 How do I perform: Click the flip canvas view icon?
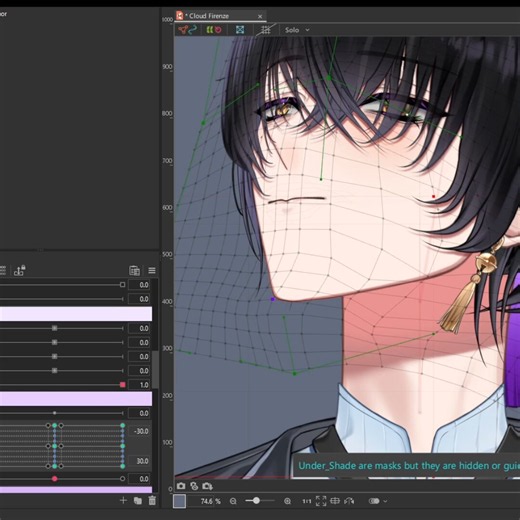tap(349, 501)
